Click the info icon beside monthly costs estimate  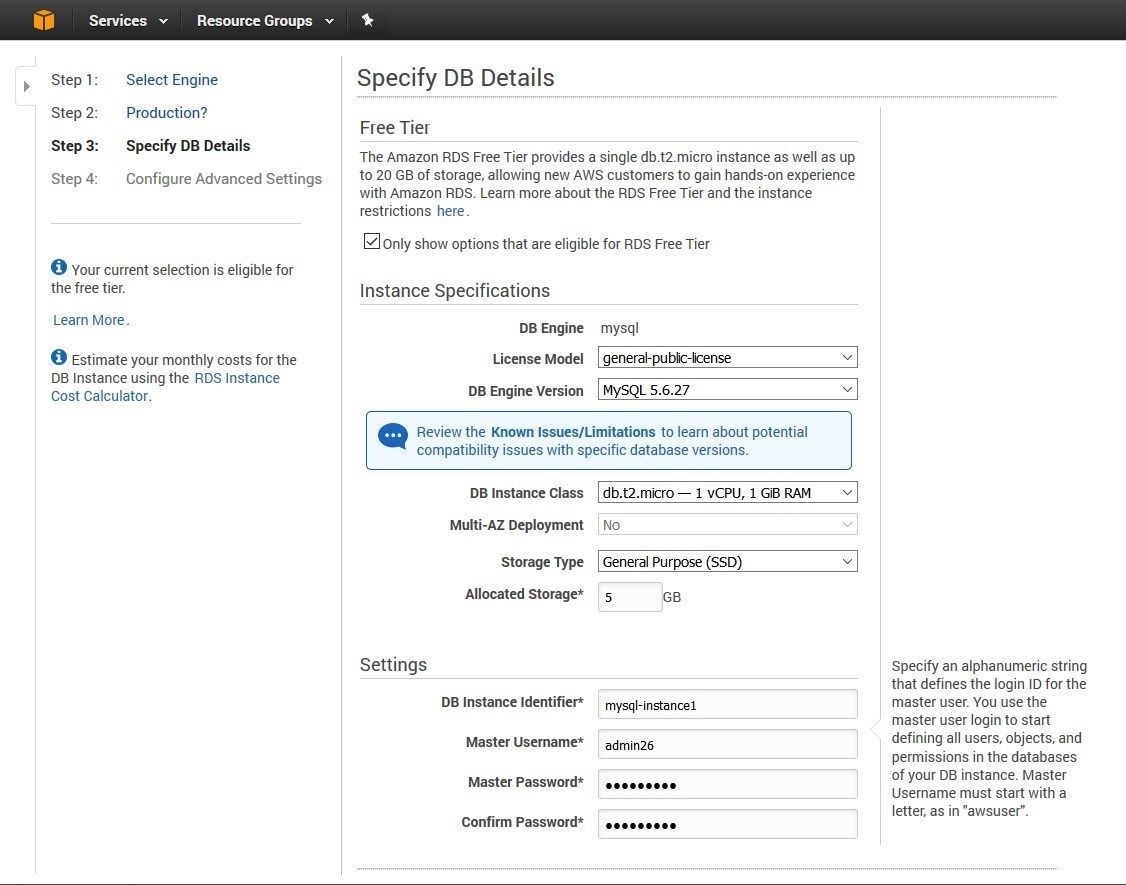59,357
